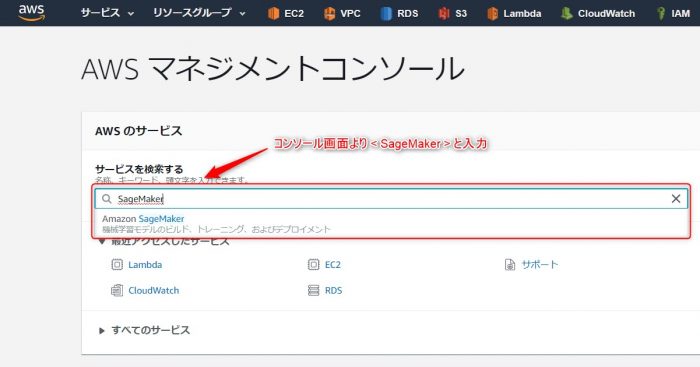Collapse the 最近アクセスしたサービス section
Viewport: 700px width, 367px height.
pyautogui.click(x=164, y=242)
